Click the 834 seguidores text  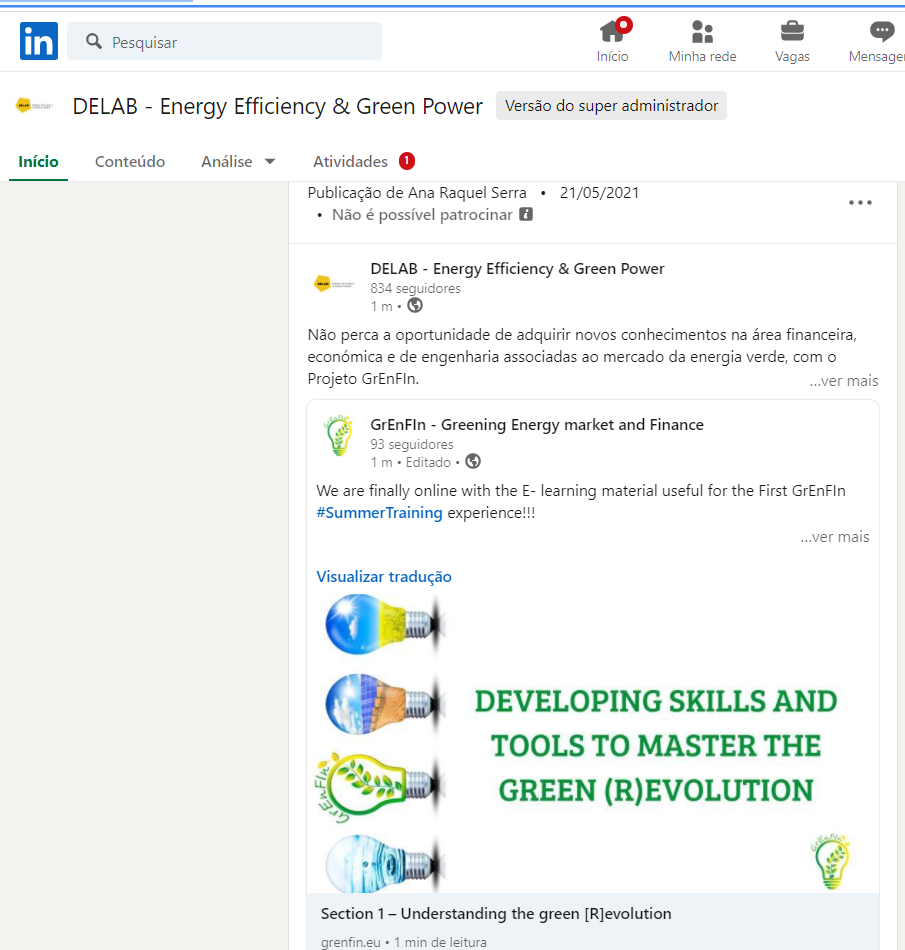tap(416, 288)
